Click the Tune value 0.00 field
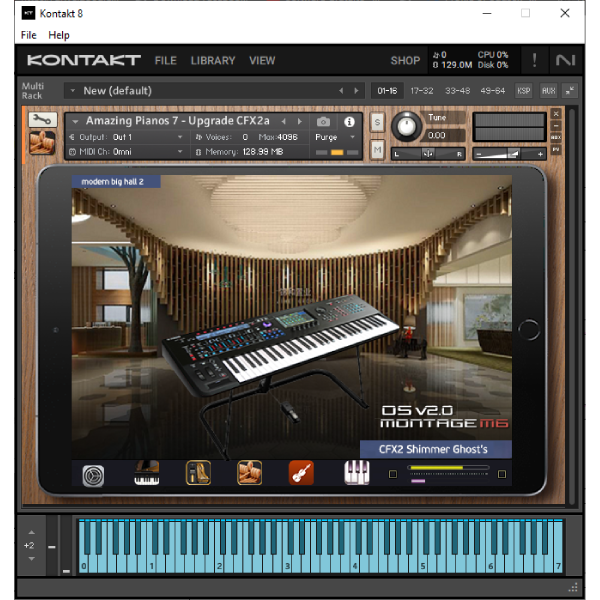 pyautogui.click(x=445, y=135)
